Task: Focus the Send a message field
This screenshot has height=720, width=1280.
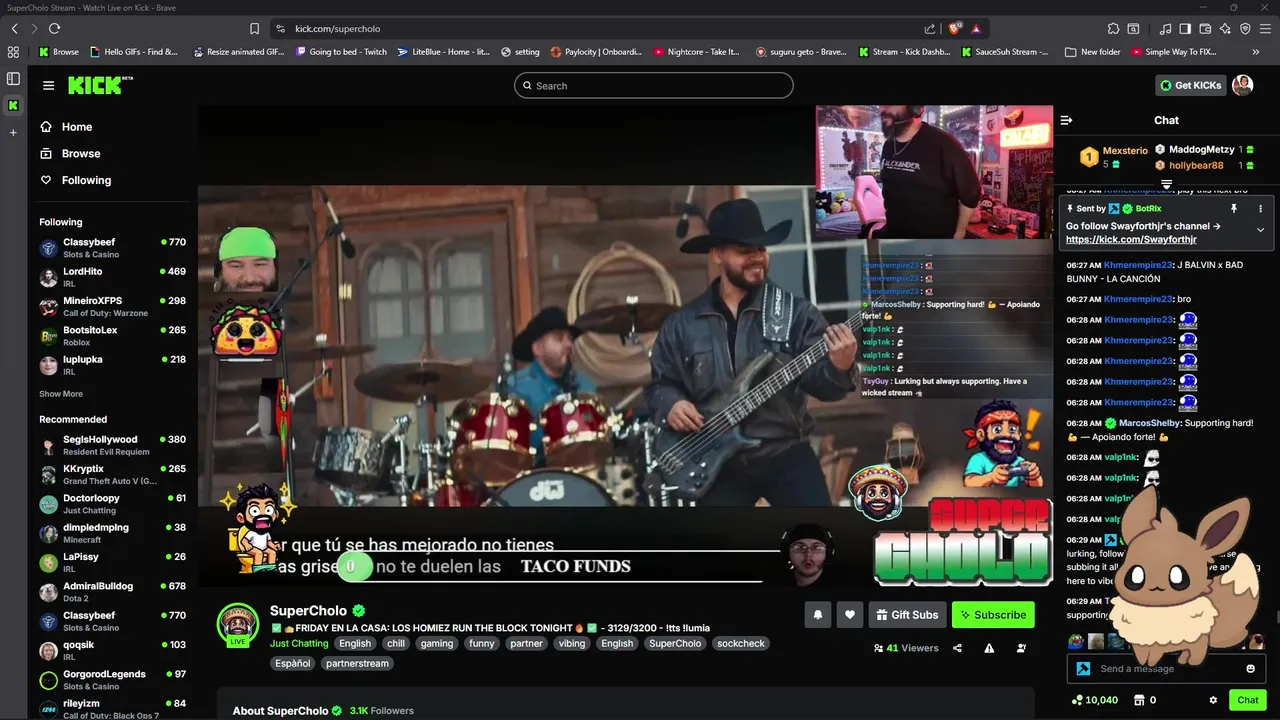Action: click(x=1166, y=669)
